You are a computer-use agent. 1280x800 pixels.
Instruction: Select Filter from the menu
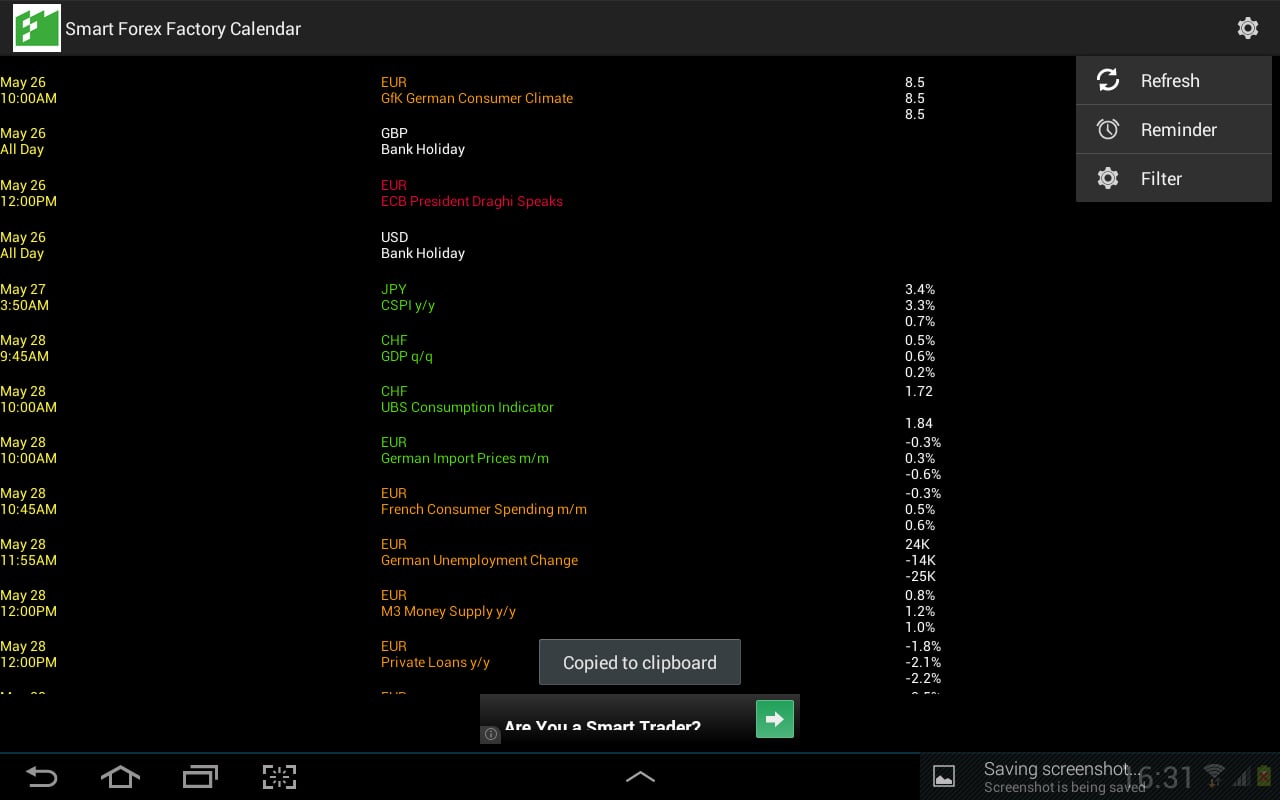tap(1174, 178)
